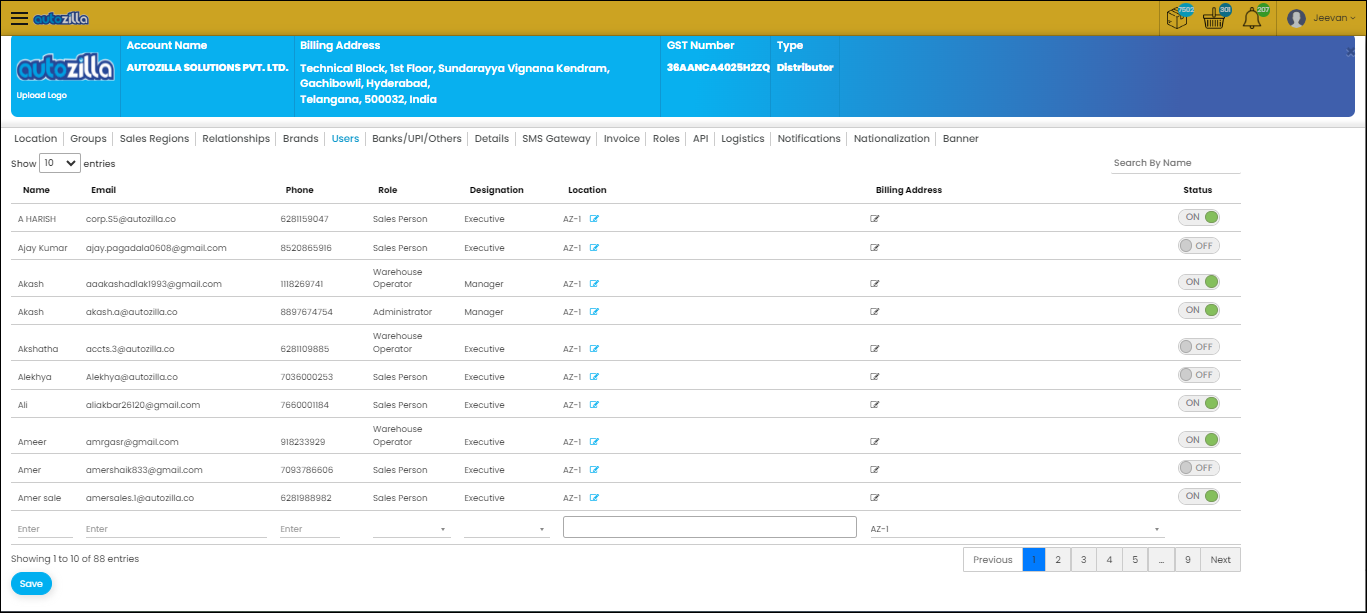
Task: Click the user avatar icon
Action: point(1296,18)
